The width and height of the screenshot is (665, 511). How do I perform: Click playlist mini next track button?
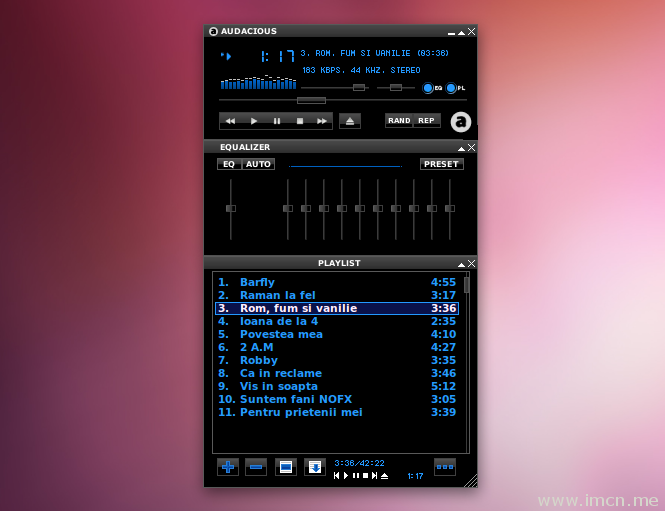click(x=374, y=476)
